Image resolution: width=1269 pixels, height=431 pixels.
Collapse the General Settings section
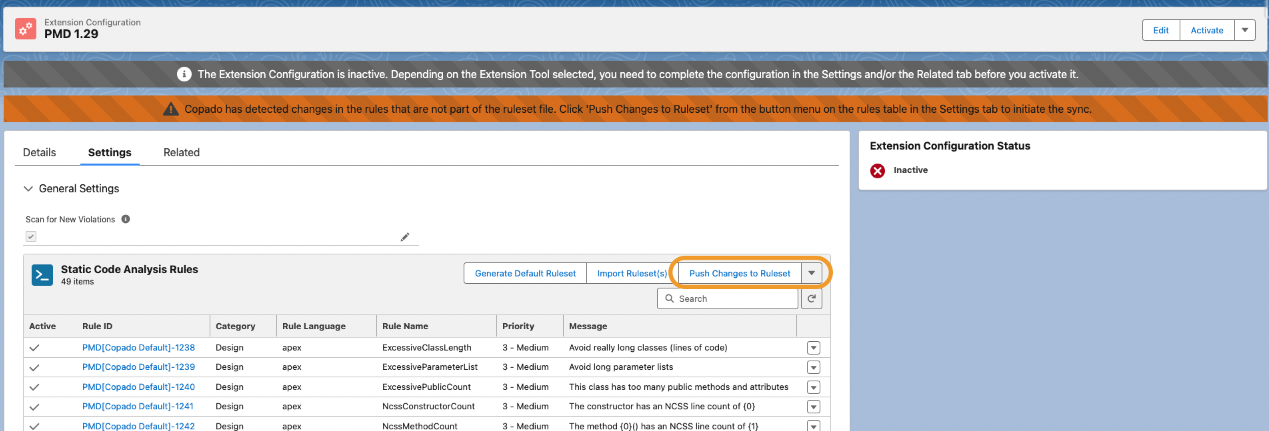28,188
